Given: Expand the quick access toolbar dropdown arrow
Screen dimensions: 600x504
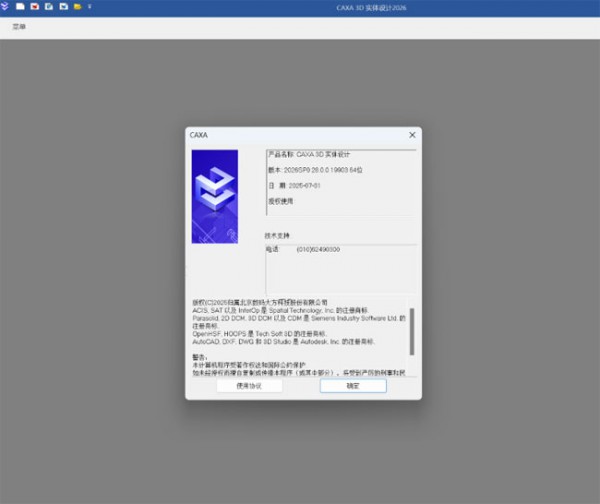Looking at the screenshot, I should [89, 7].
